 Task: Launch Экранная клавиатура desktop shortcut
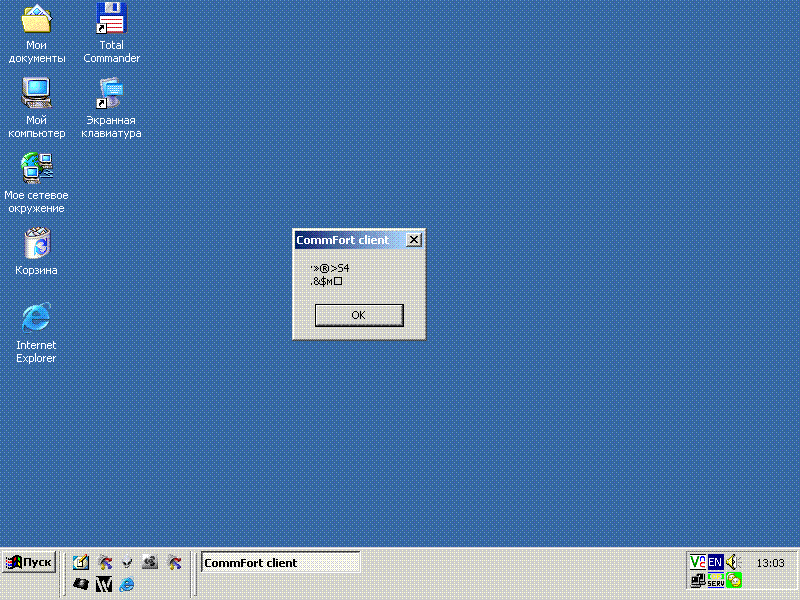pyautogui.click(x=111, y=95)
